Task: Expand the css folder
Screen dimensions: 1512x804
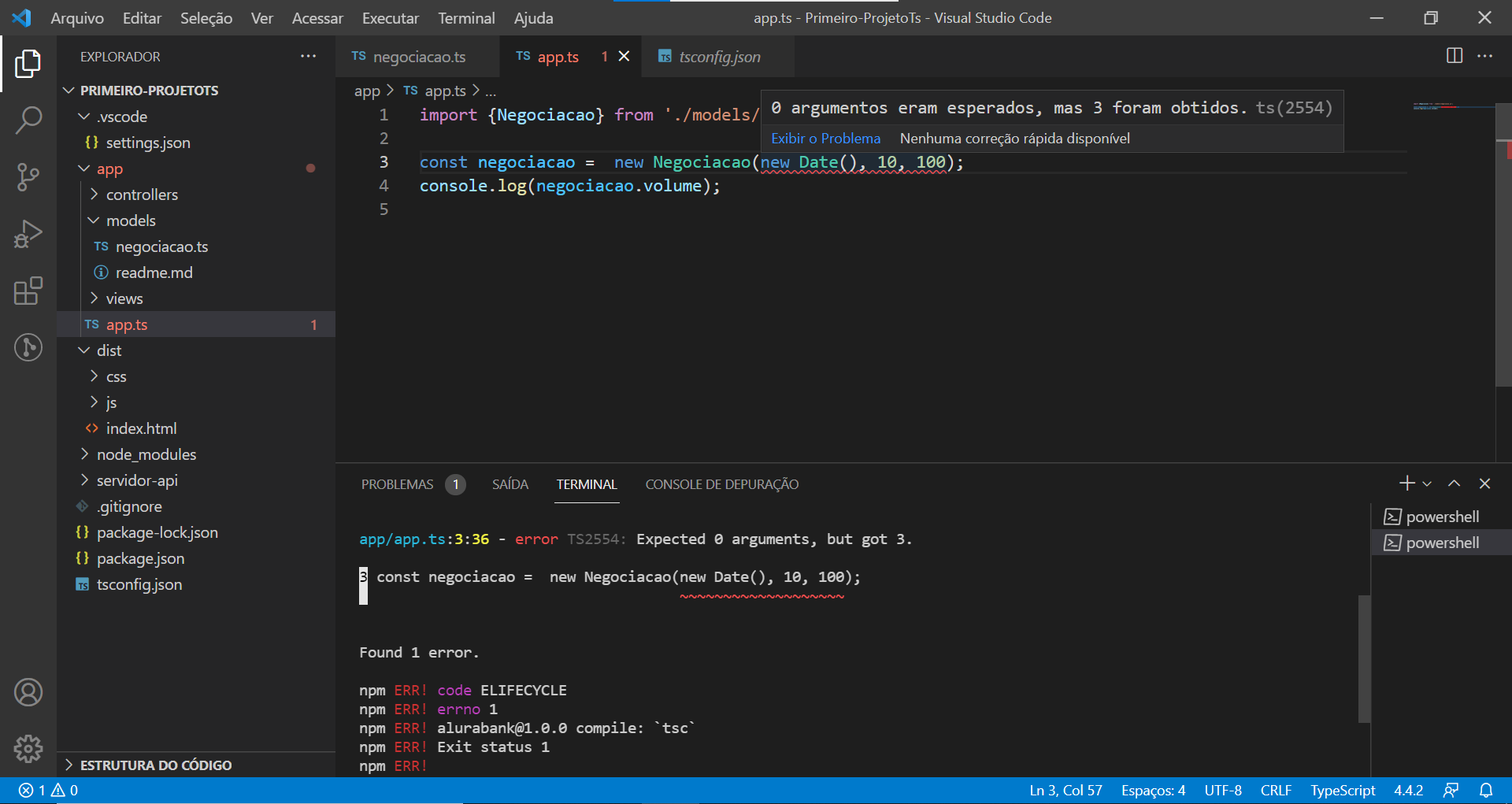Action: [198, 376]
